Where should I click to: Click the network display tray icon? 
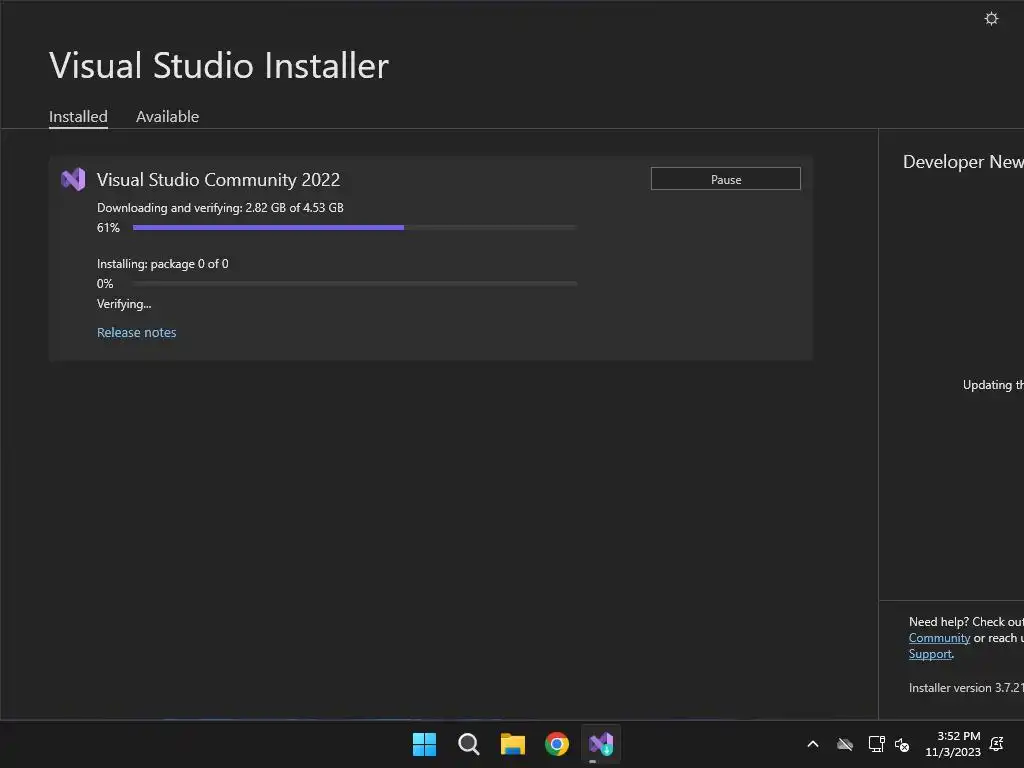pos(876,744)
